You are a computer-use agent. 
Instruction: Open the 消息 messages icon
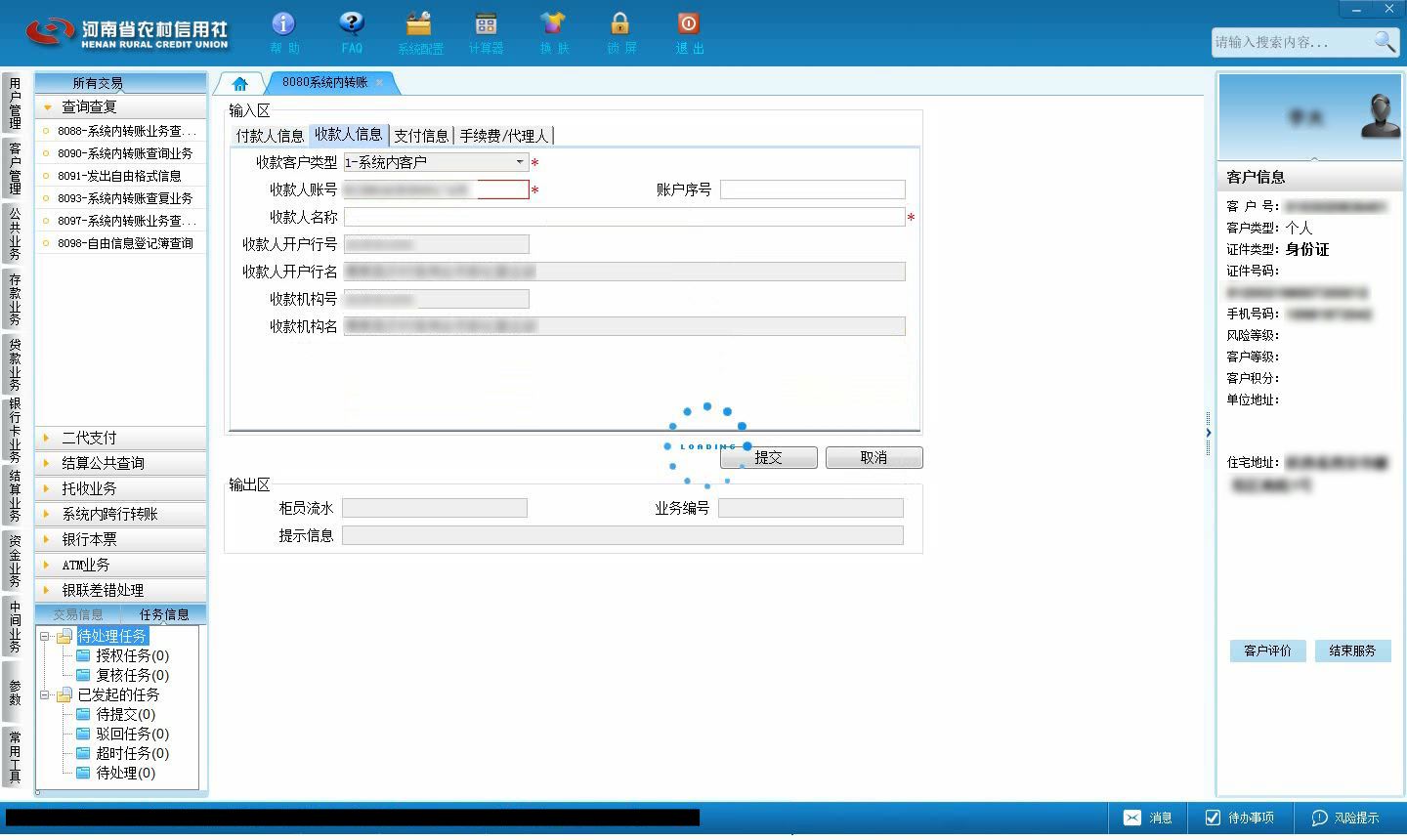coord(1147,818)
